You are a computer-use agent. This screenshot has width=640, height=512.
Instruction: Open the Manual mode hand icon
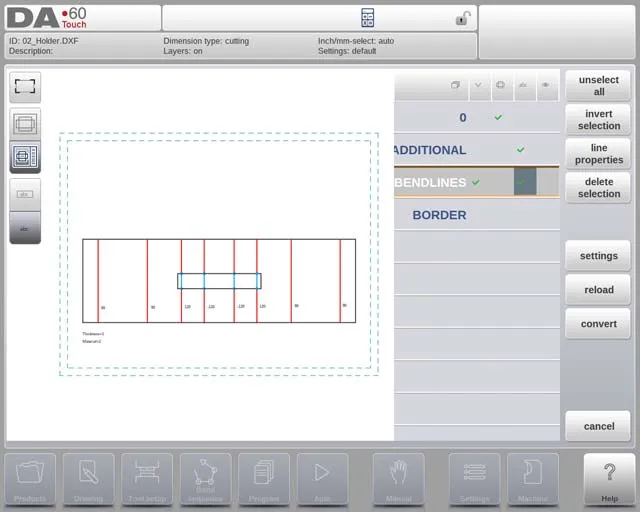pyautogui.click(x=398, y=478)
